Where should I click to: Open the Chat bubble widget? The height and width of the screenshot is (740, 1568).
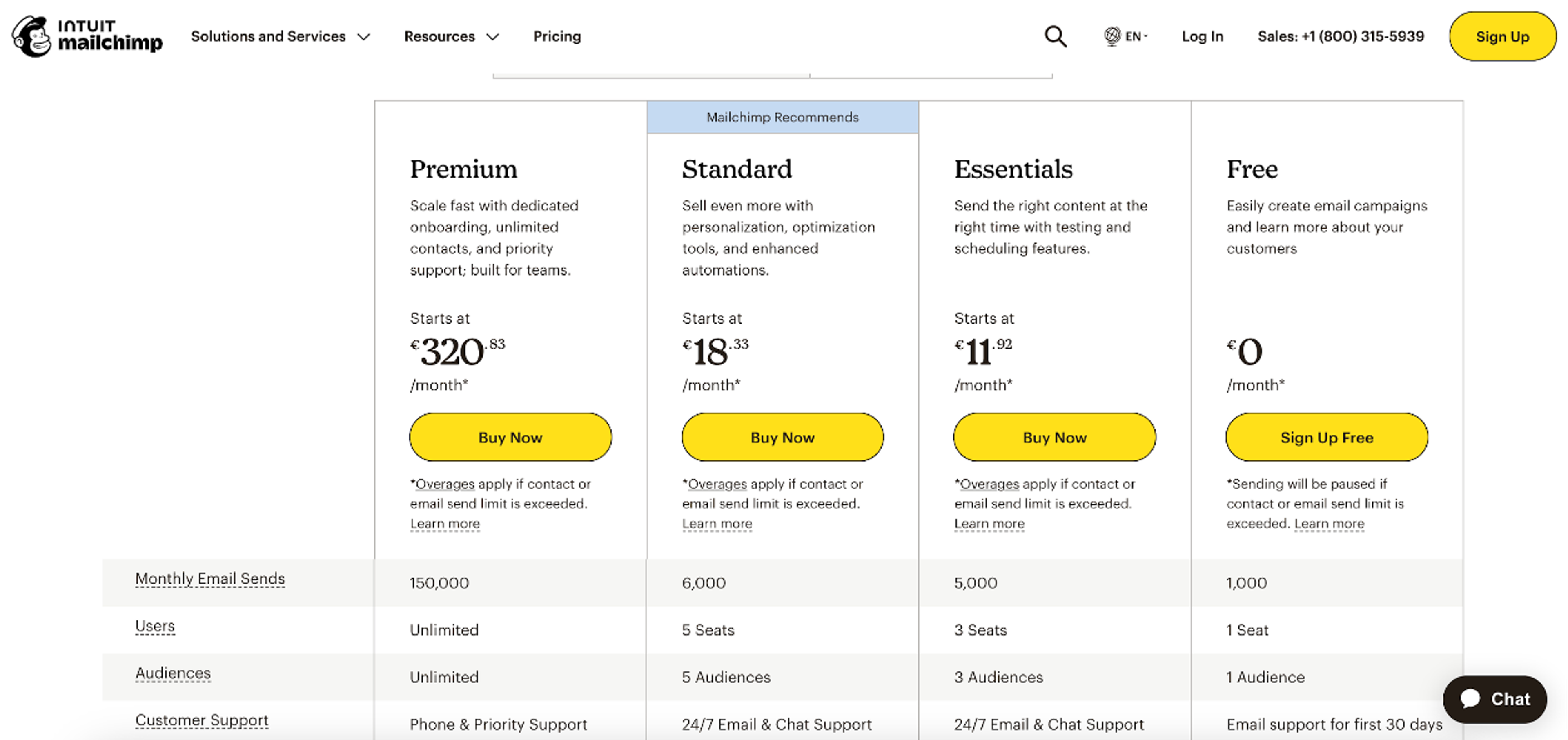tap(1494, 699)
